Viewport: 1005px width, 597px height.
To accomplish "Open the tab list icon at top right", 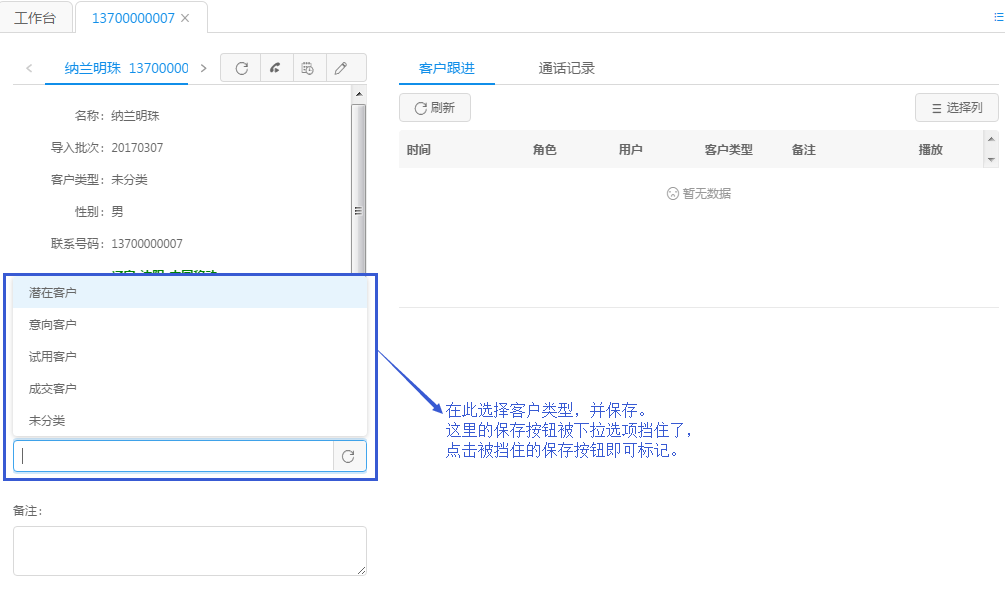I will 997,17.
